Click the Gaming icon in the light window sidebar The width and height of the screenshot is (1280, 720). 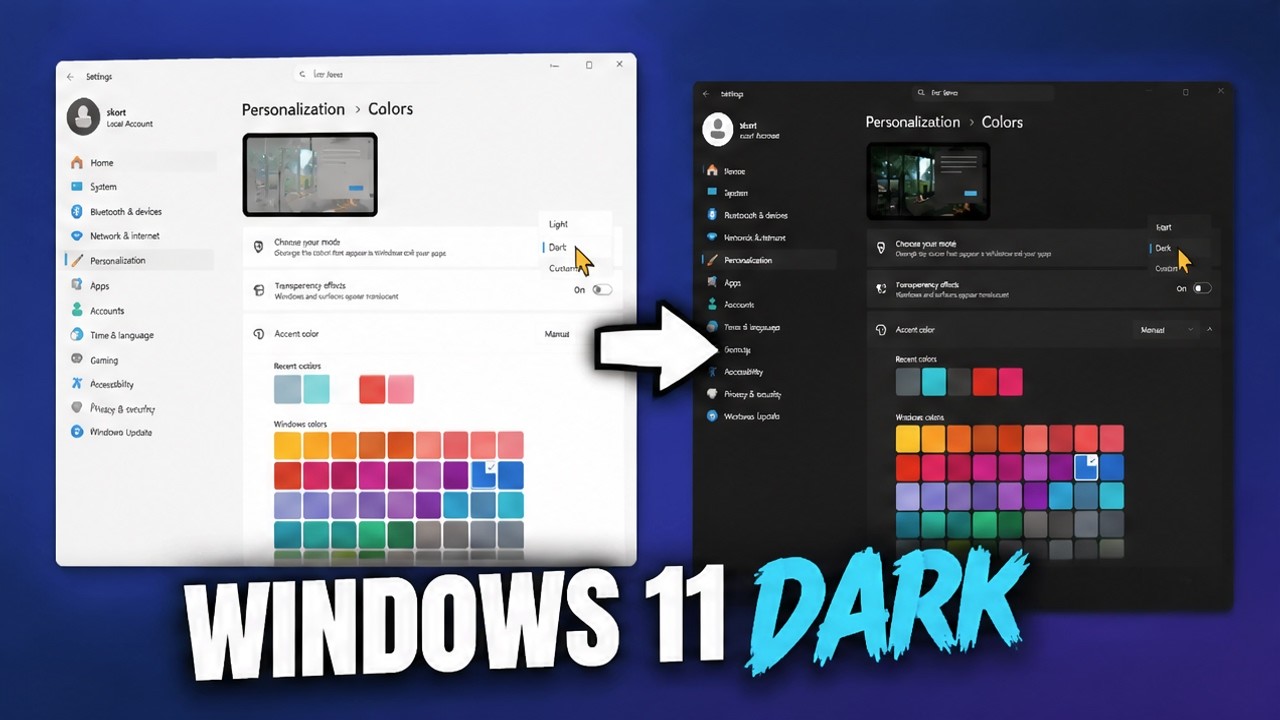click(77, 359)
